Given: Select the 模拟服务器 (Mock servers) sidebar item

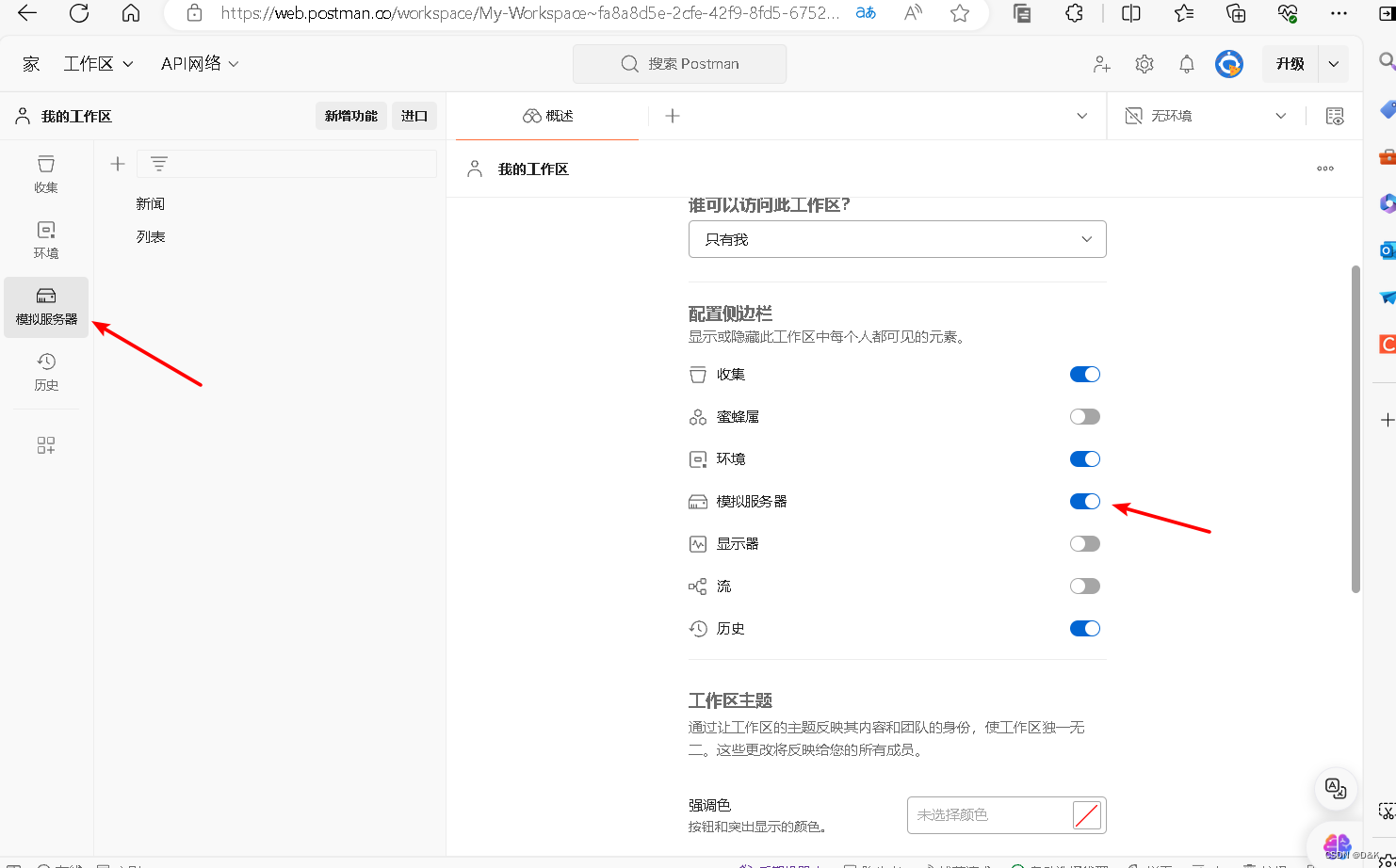Looking at the screenshot, I should click(46, 306).
